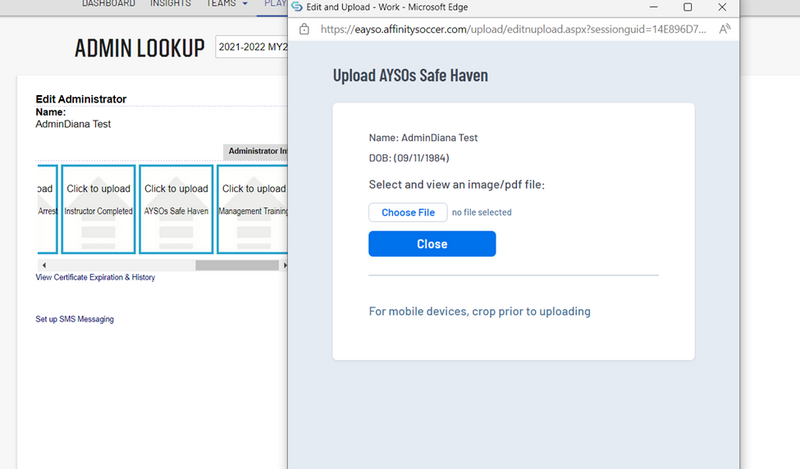Click Set up SMS Messaging link
800x469 pixels.
click(x=74, y=319)
